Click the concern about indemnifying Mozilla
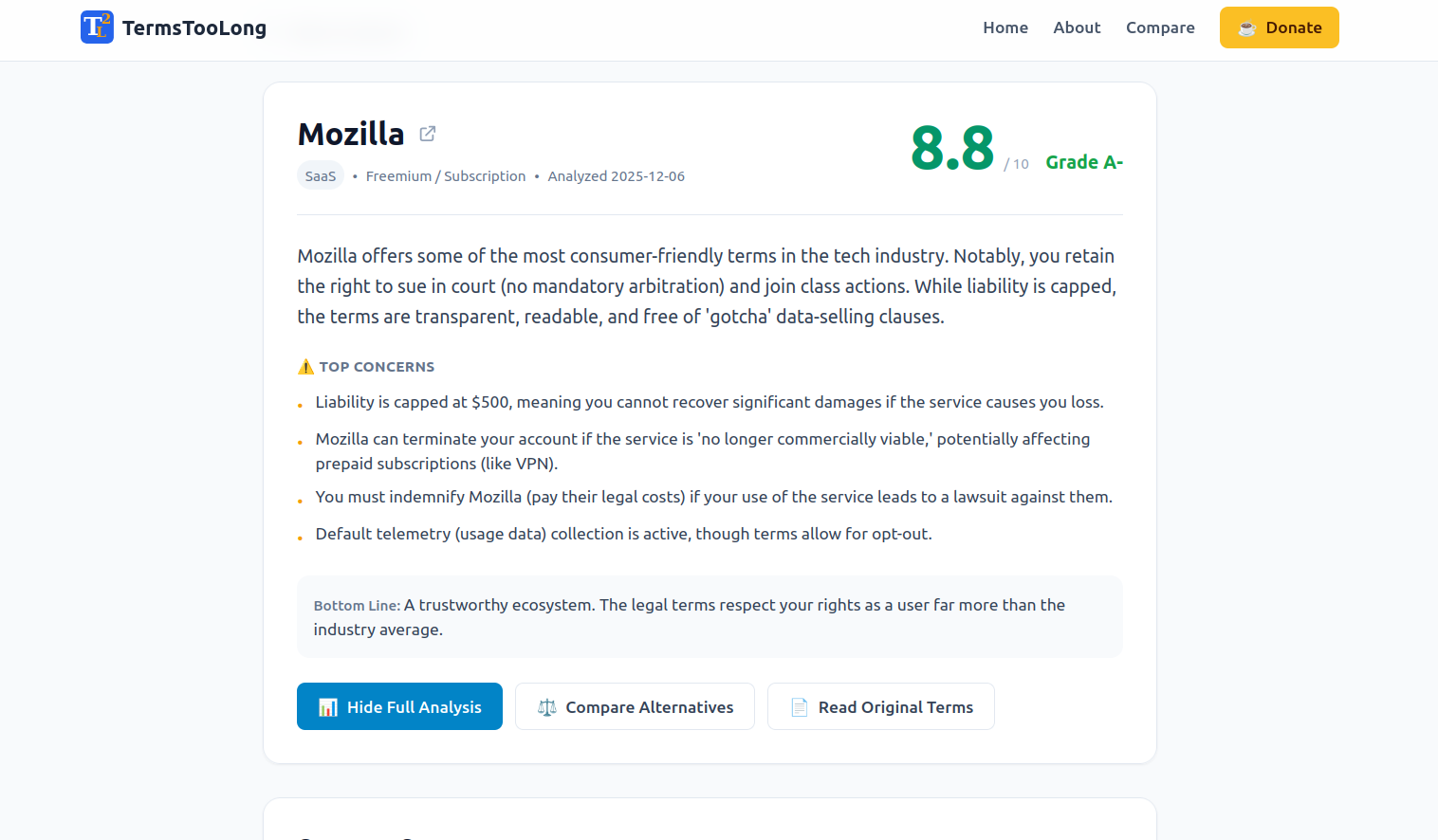1438x840 pixels. click(714, 497)
